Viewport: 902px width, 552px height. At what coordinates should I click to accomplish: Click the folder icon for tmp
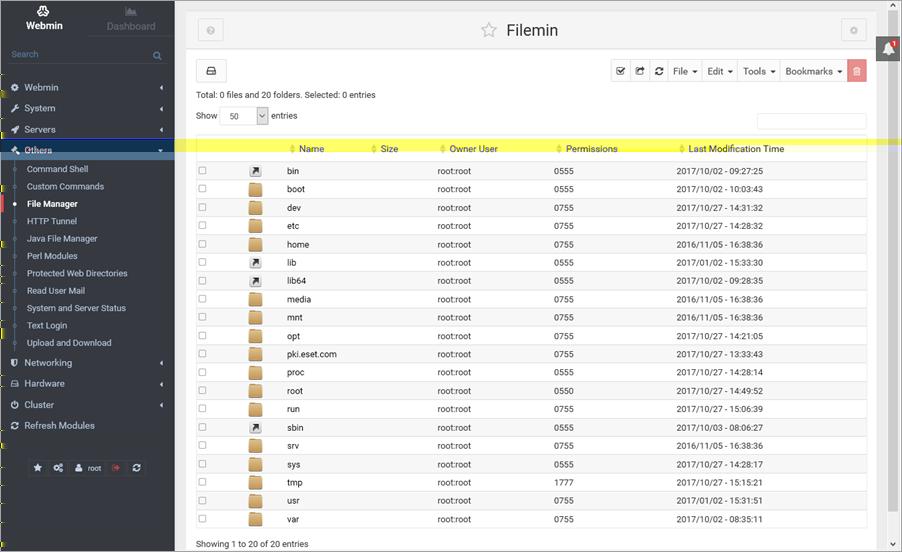(255, 482)
